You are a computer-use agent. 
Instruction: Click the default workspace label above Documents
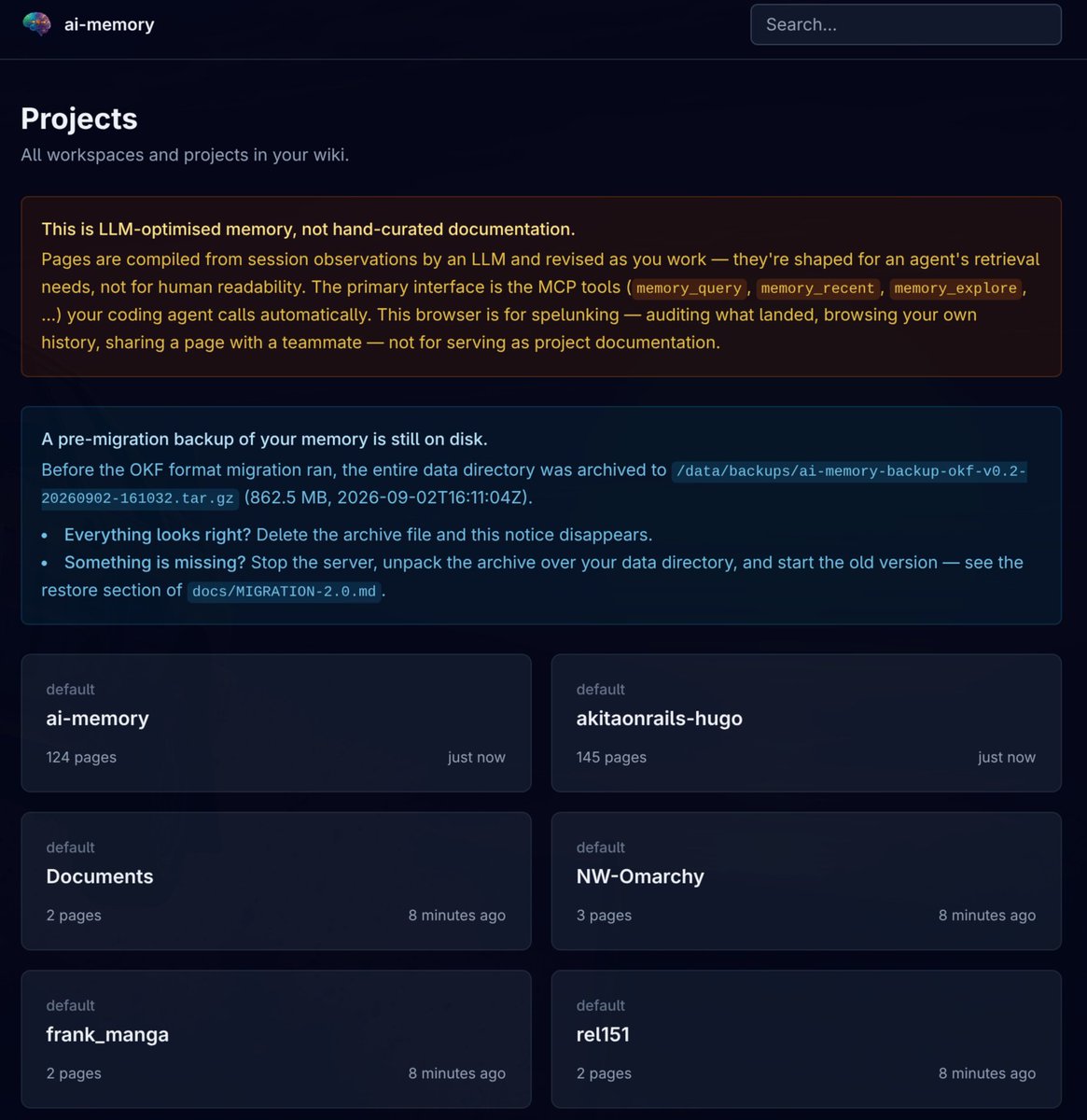70,847
